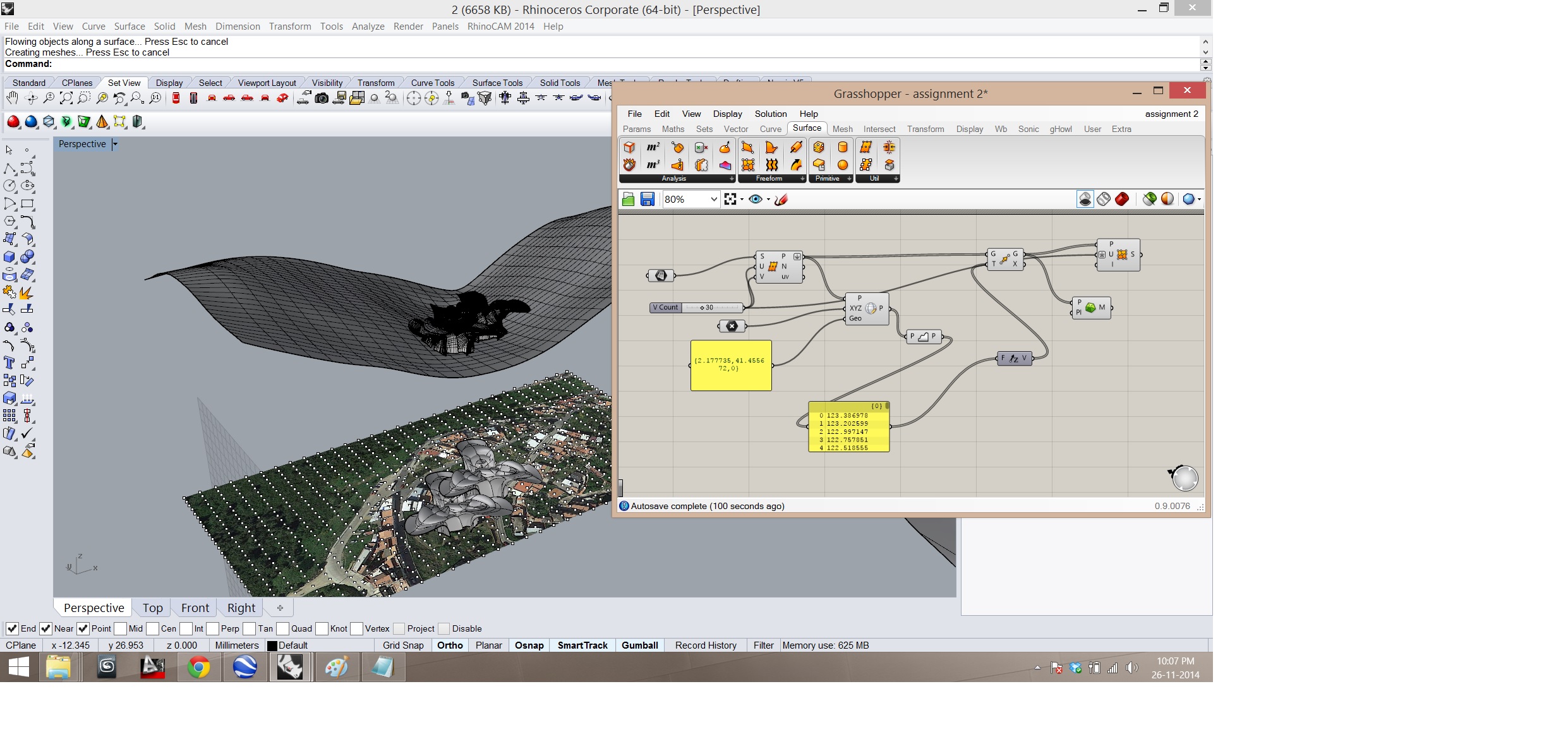Viewport: 1568px width, 732px height.
Task: Toggle the Gumball status bar button
Action: tap(639, 645)
